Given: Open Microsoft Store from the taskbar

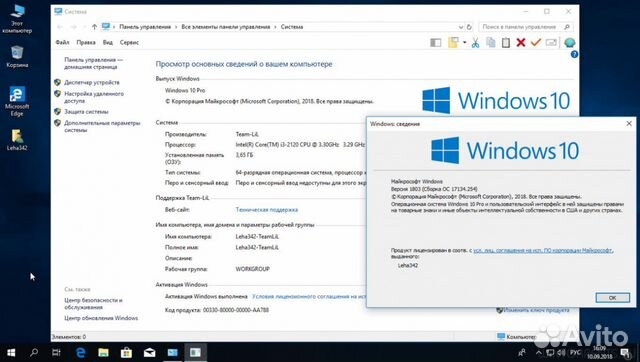Looking at the screenshot, I should point(126,353).
